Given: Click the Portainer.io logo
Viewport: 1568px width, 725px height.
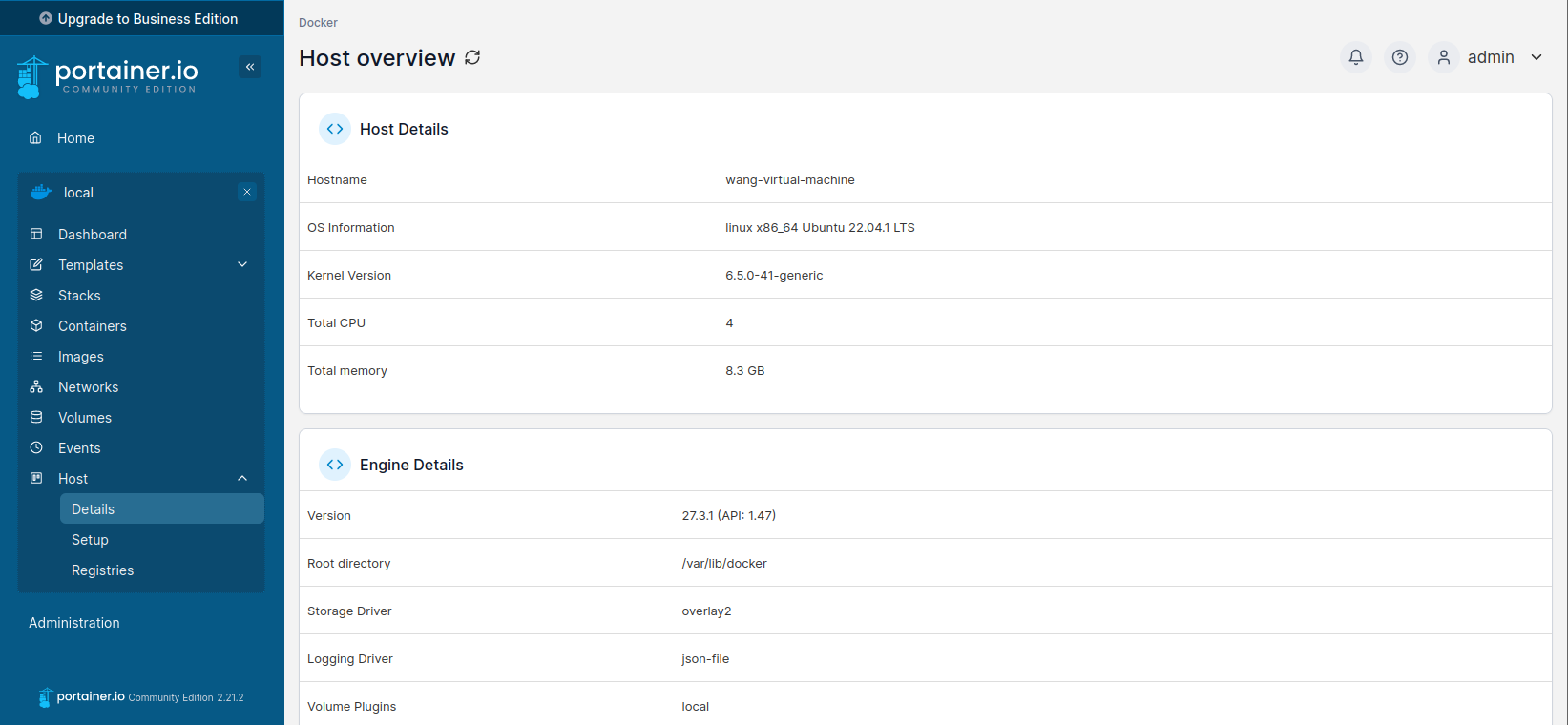Looking at the screenshot, I should (108, 76).
